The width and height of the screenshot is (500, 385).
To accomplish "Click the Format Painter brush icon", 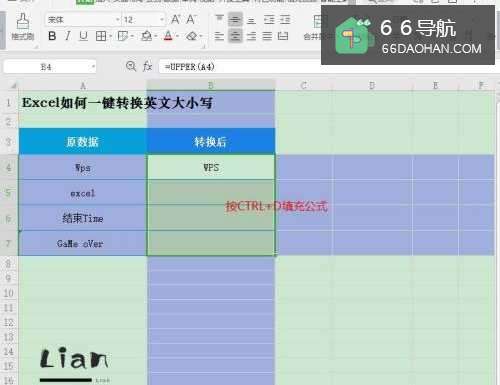I will click(23, 22).
